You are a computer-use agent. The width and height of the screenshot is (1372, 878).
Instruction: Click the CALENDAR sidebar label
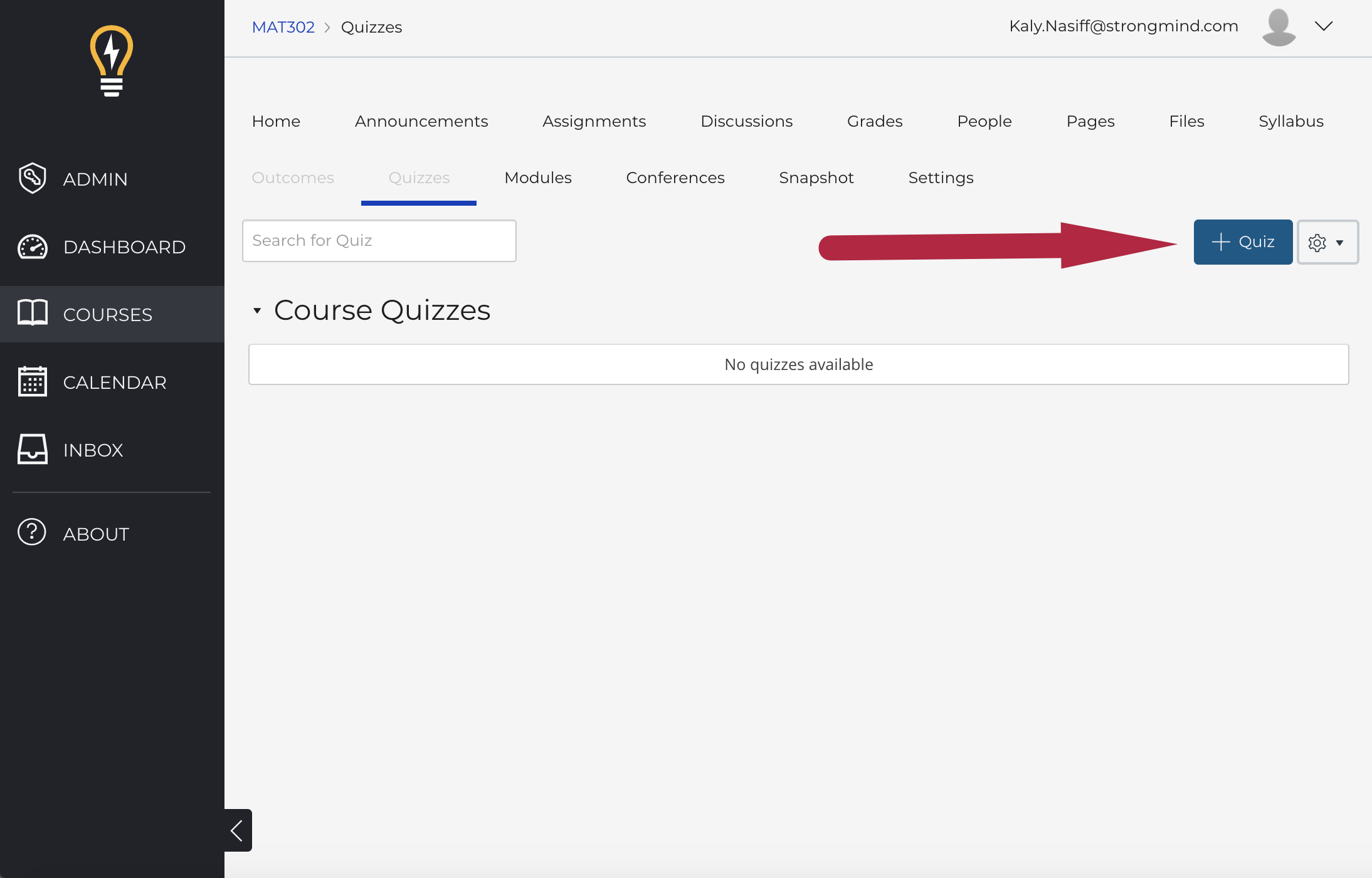click(x=115, y=383)
